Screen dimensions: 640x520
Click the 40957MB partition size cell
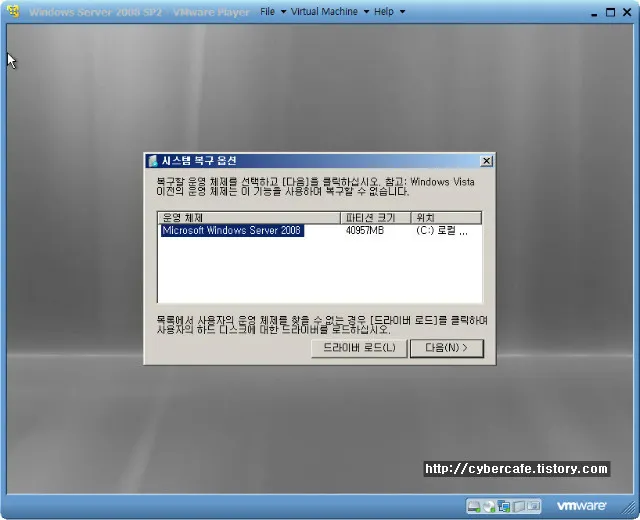pyautogui.click(x=364, y=231)
